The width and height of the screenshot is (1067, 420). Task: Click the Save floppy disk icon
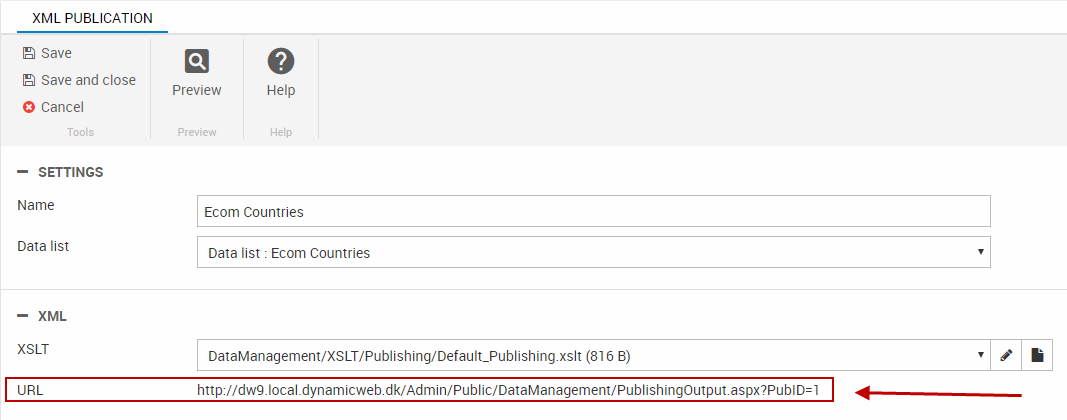point(29,53)
